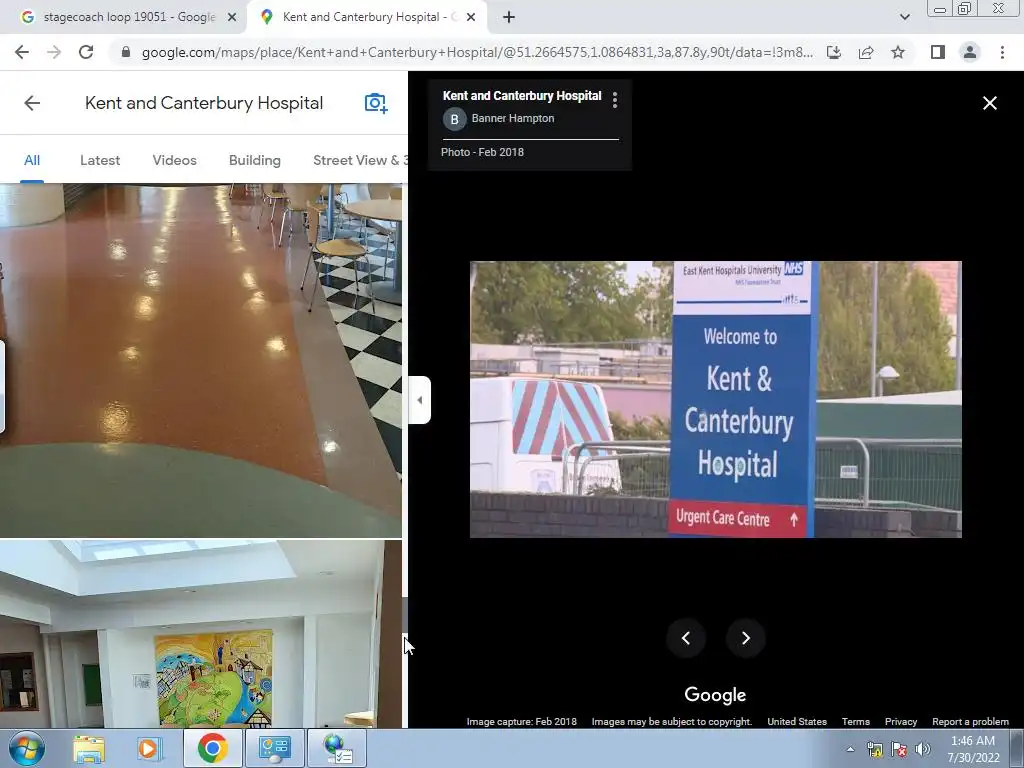Open the globe checklist taskbar app
Screen dimensions: 1024x768
pos(337,748)
